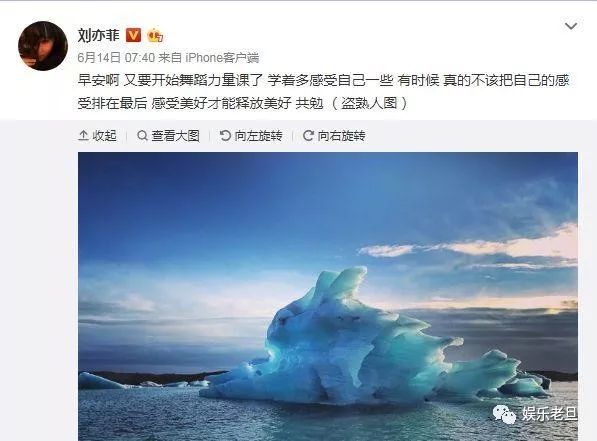
Task: Click the iPhone客户端 source link
Action: pos(222,58)
